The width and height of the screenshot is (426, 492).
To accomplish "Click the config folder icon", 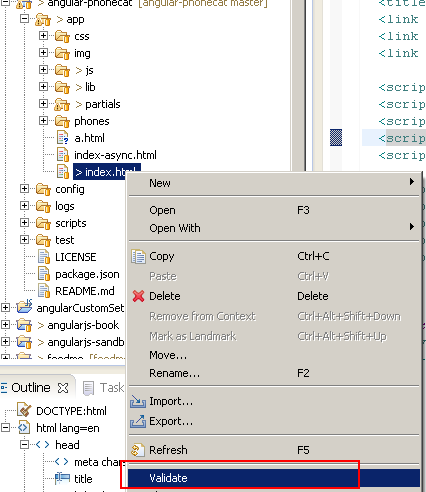I will coord(43,189).
